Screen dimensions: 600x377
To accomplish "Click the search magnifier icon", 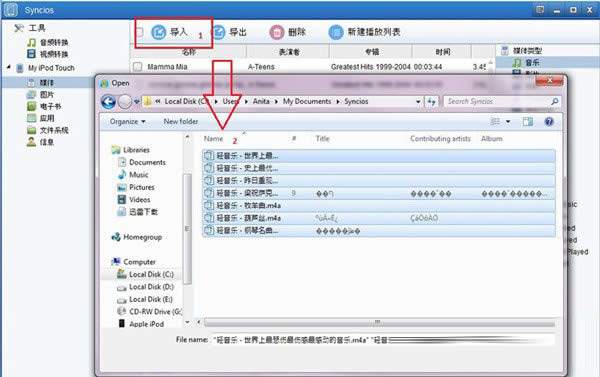I will 554,101.
